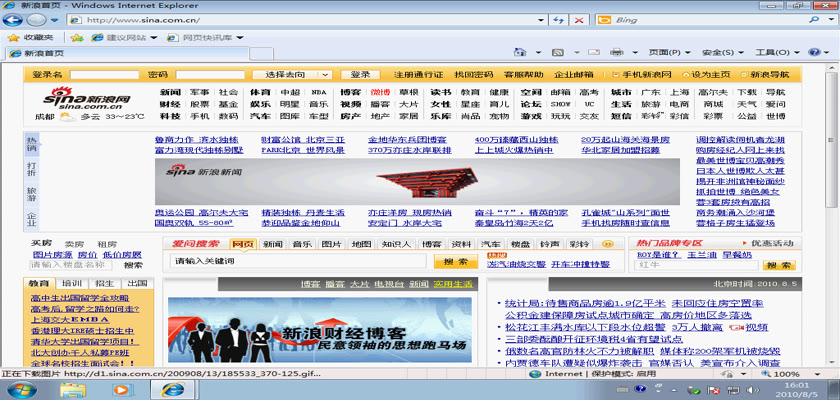Click the 找回密码 link
Viewport: 840px width, 400px height.
[473, 75]
